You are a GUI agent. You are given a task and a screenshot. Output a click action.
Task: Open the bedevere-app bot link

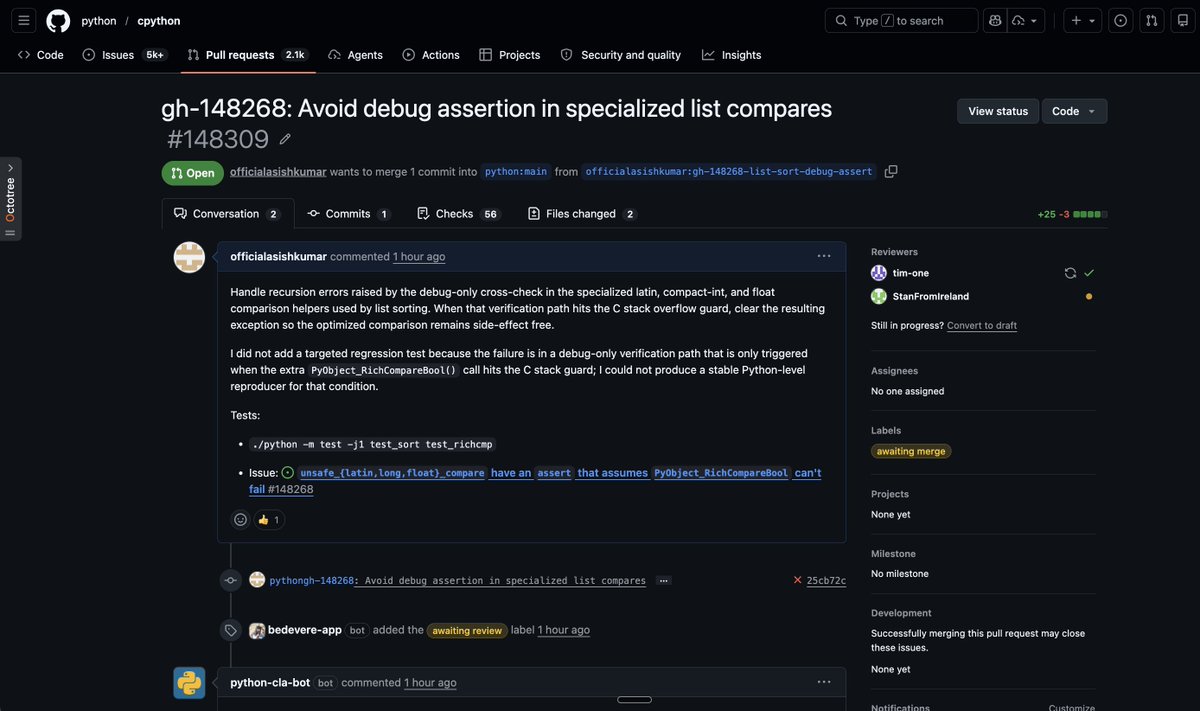pos(305,630)
